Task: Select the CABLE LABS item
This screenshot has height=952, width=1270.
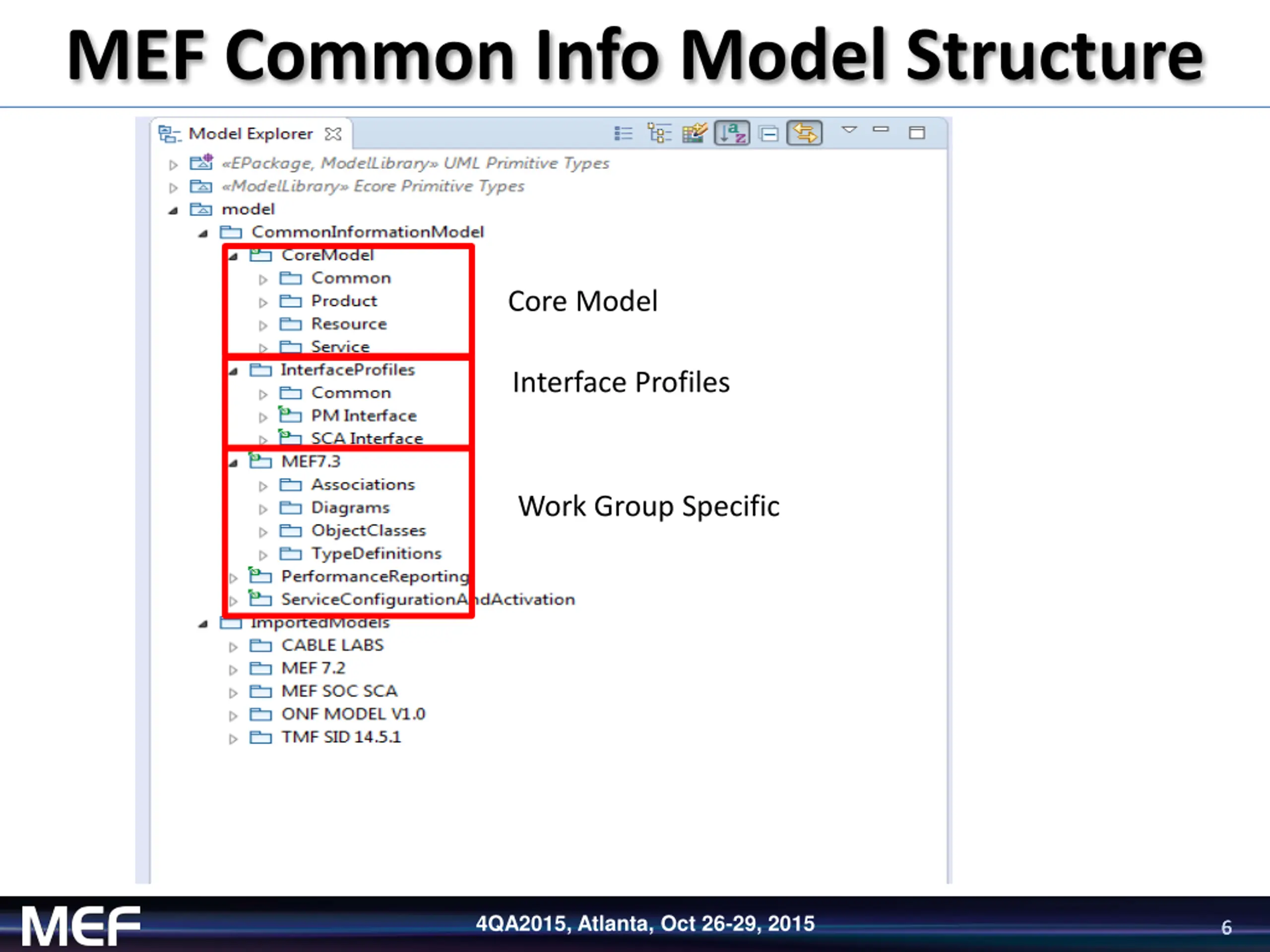Action: coord(332,646)
